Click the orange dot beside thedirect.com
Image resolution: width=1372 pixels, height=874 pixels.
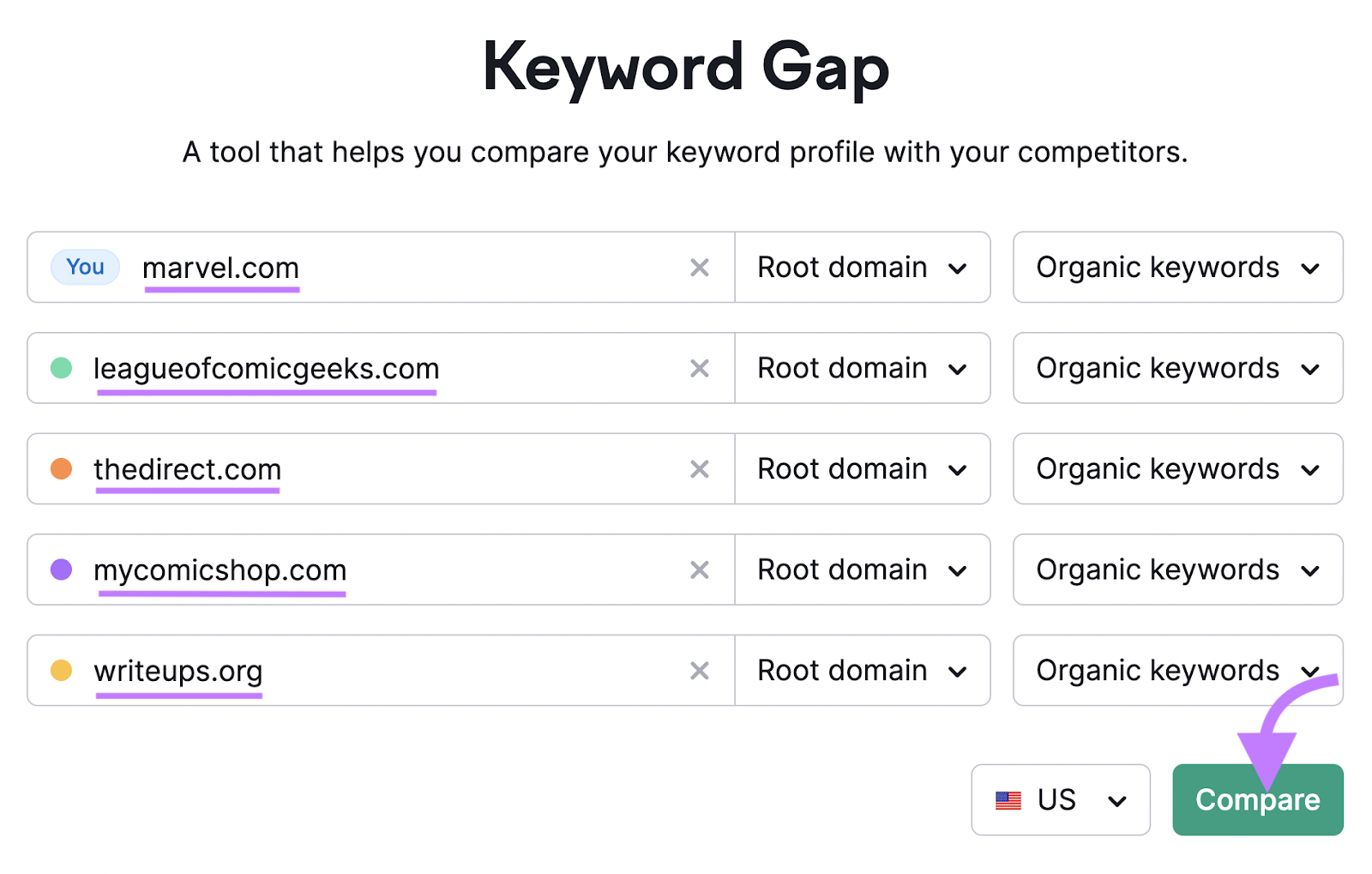[61, 469]
